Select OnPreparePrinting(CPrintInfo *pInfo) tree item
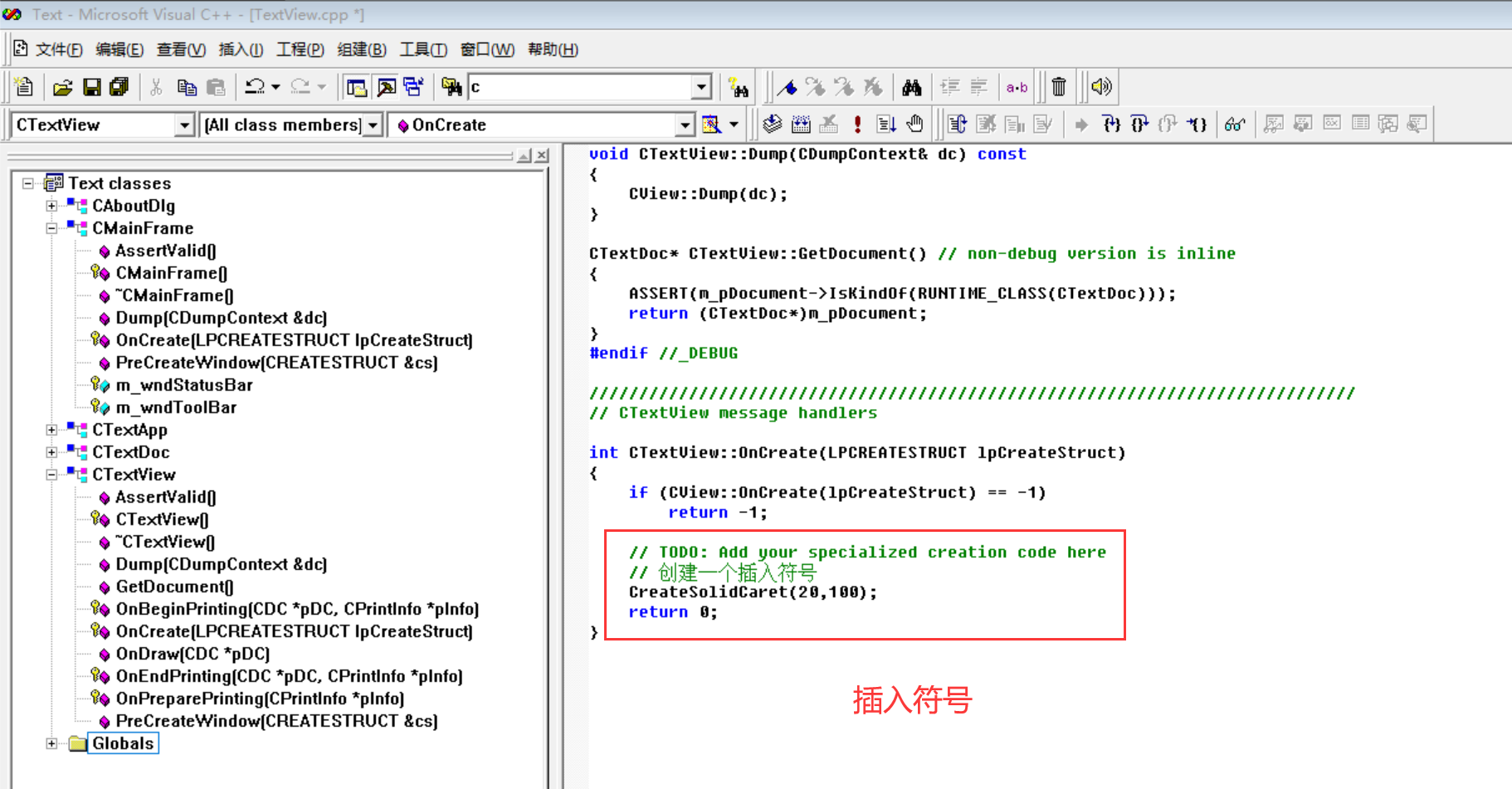Viewport: 1512px width, 789px height. 260,699
